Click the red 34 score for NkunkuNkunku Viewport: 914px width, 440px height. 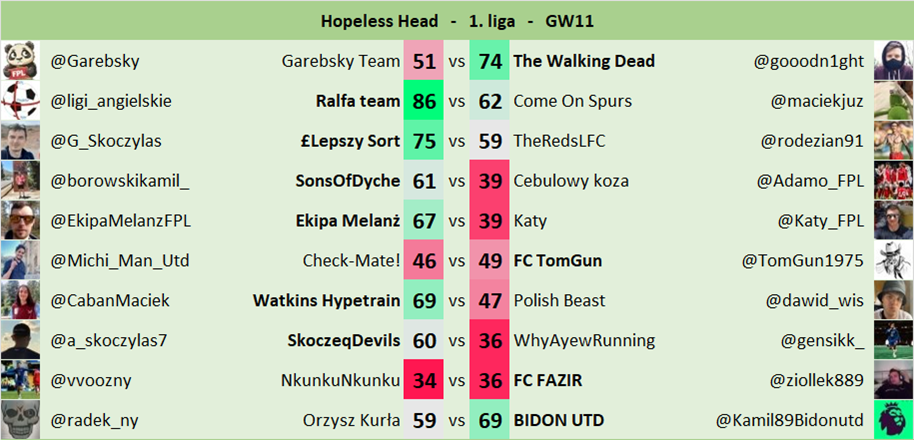(x=424, y=380)
